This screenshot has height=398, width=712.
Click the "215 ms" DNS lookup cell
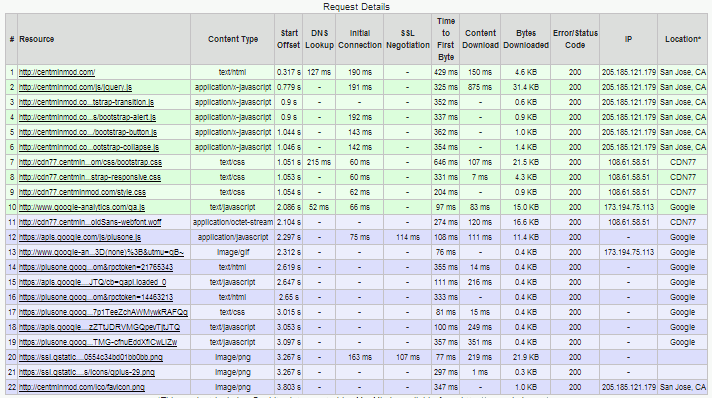point(319,162)
